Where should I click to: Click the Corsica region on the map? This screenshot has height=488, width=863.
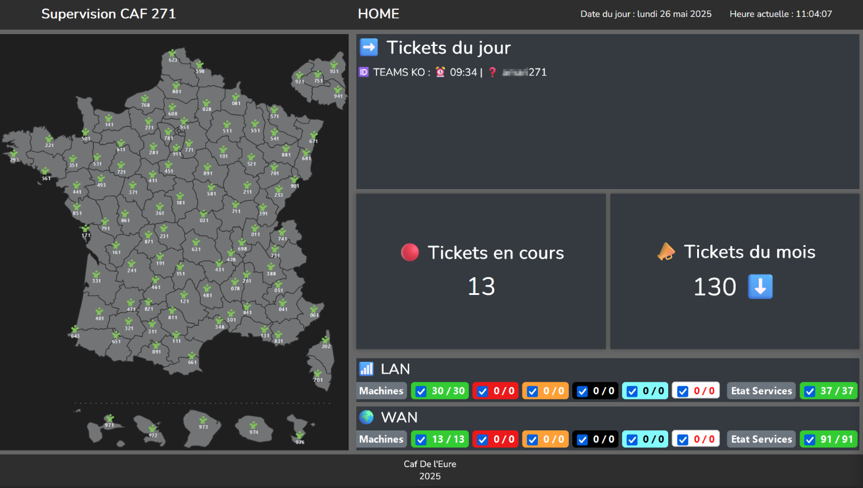[x=321, y=360]
